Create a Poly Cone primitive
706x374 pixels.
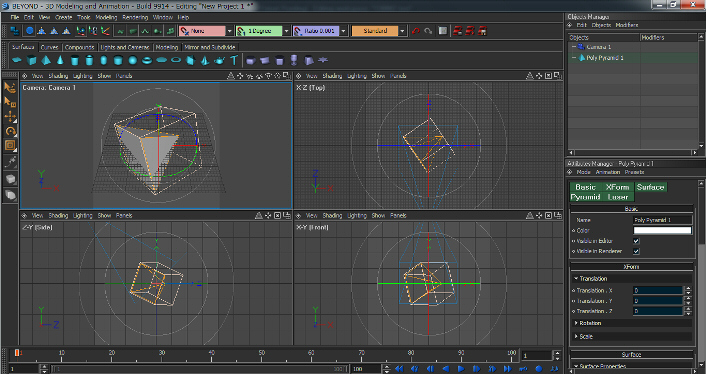click(x=60, y=60)
